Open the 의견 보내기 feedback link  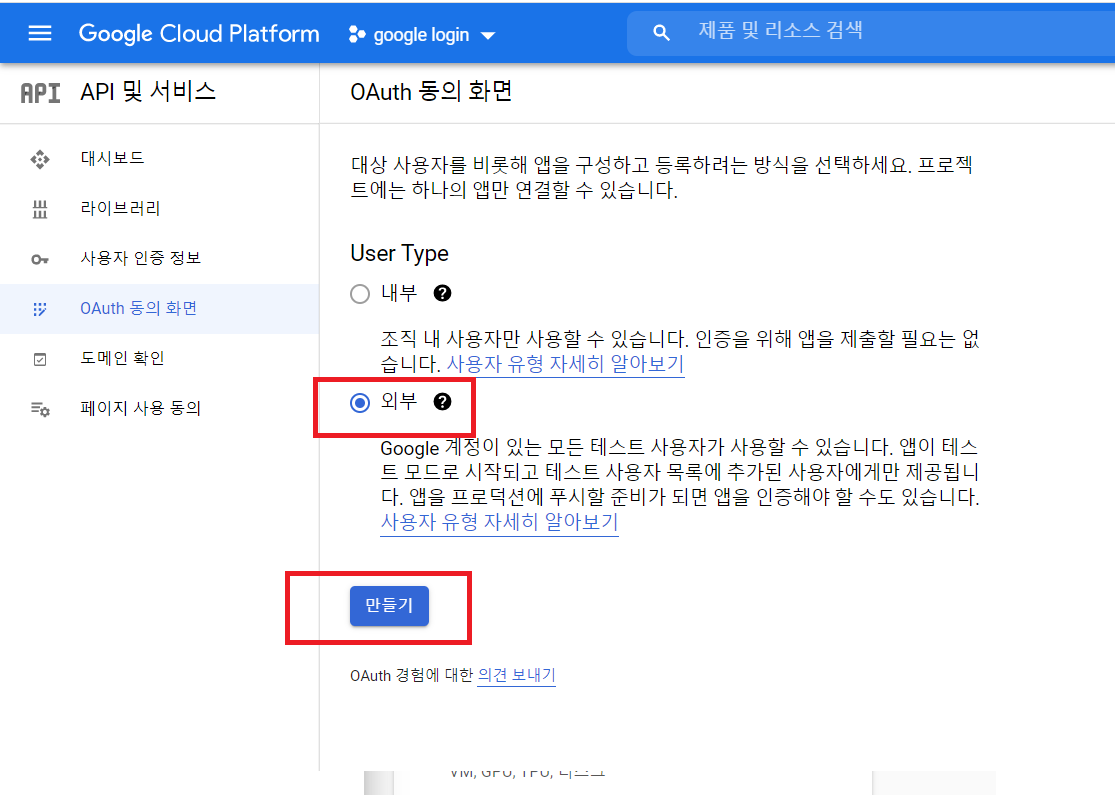(x=516, y=675)
